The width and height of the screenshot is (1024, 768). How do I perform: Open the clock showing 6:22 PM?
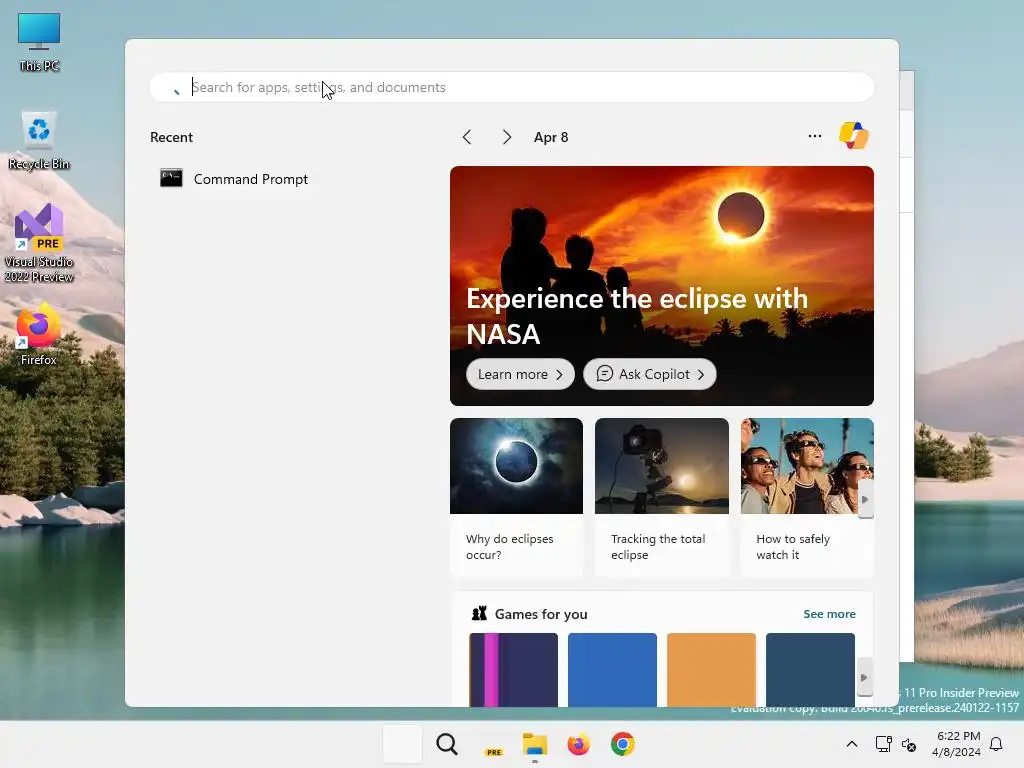[956, 744]
